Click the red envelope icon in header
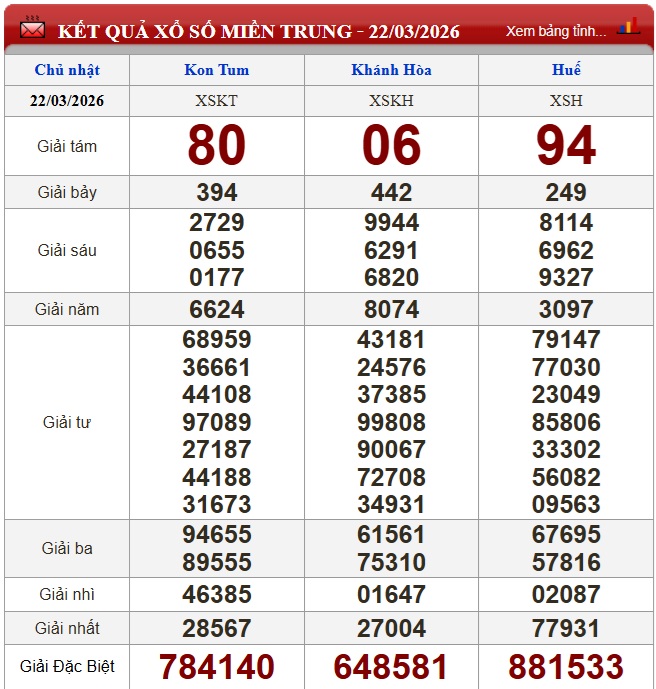This screenshot has height=689, width=656. (32, 29)
